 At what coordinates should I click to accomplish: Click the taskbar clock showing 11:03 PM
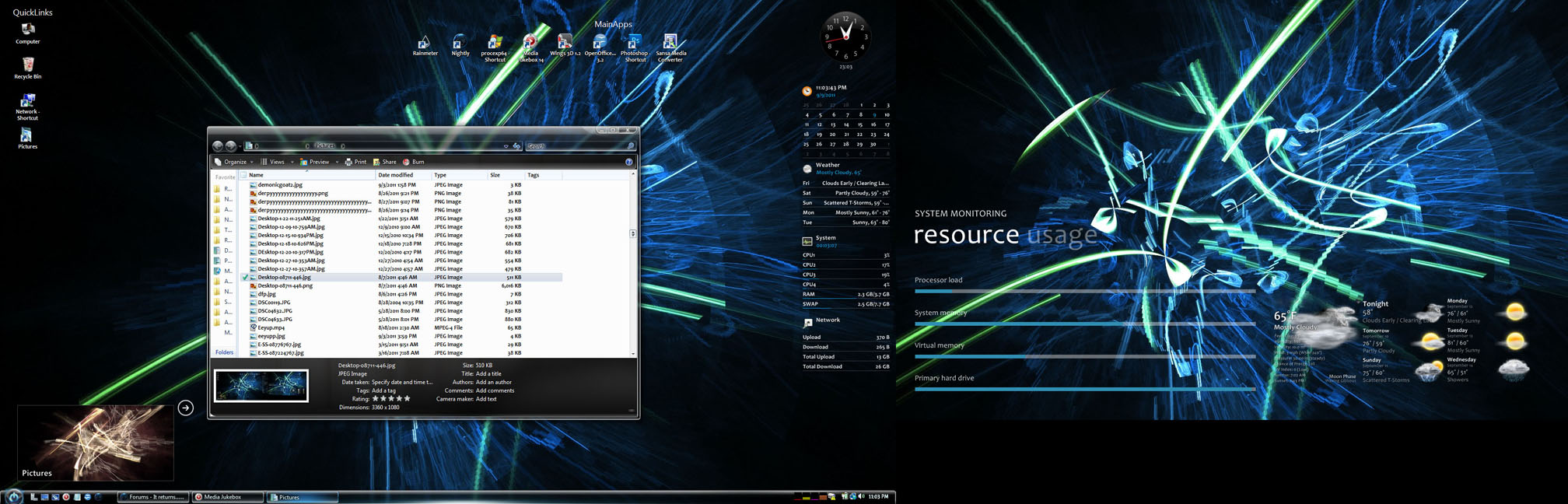(878, 496)
